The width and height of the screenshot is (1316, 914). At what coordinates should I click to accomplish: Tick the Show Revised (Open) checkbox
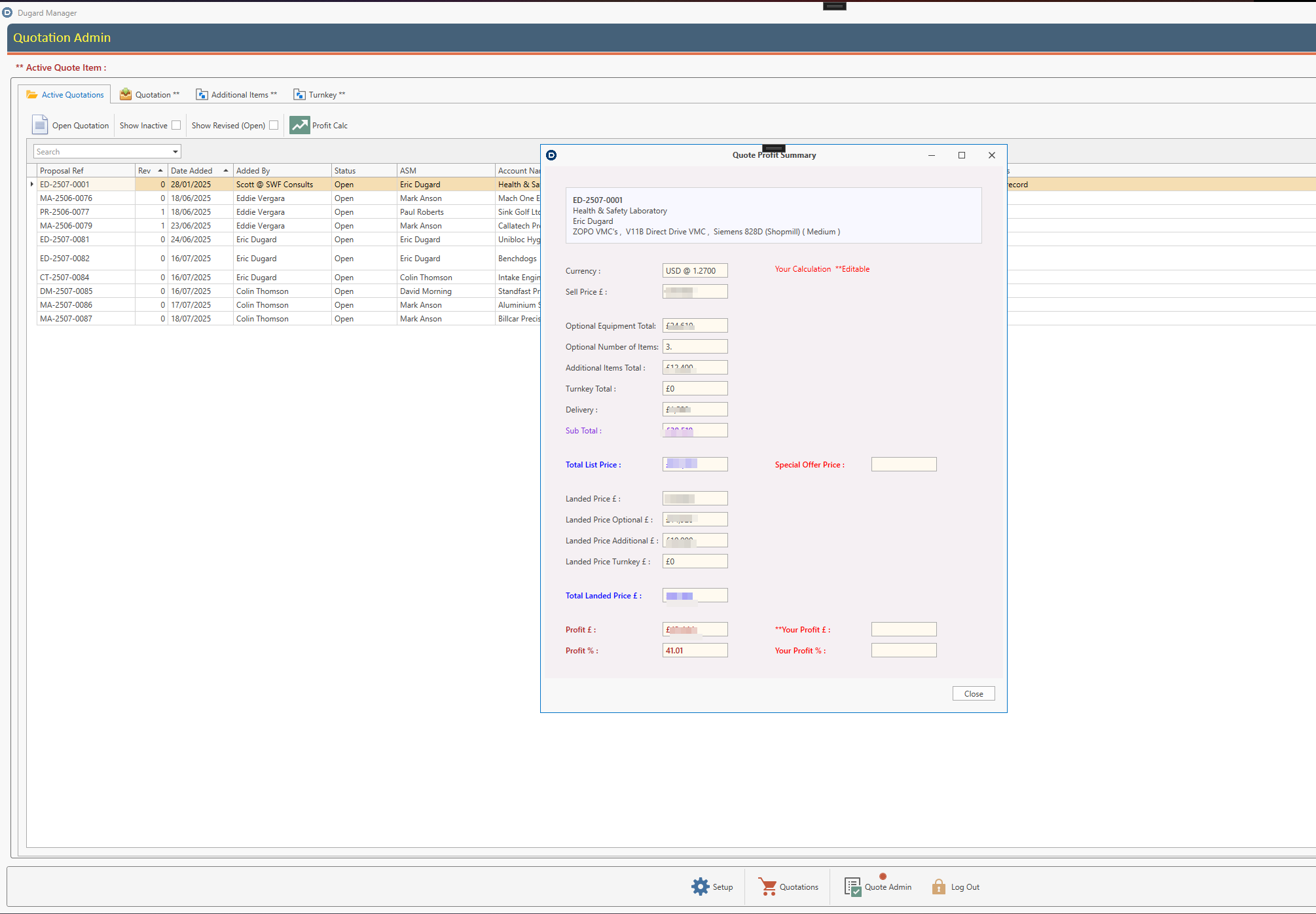274,125
